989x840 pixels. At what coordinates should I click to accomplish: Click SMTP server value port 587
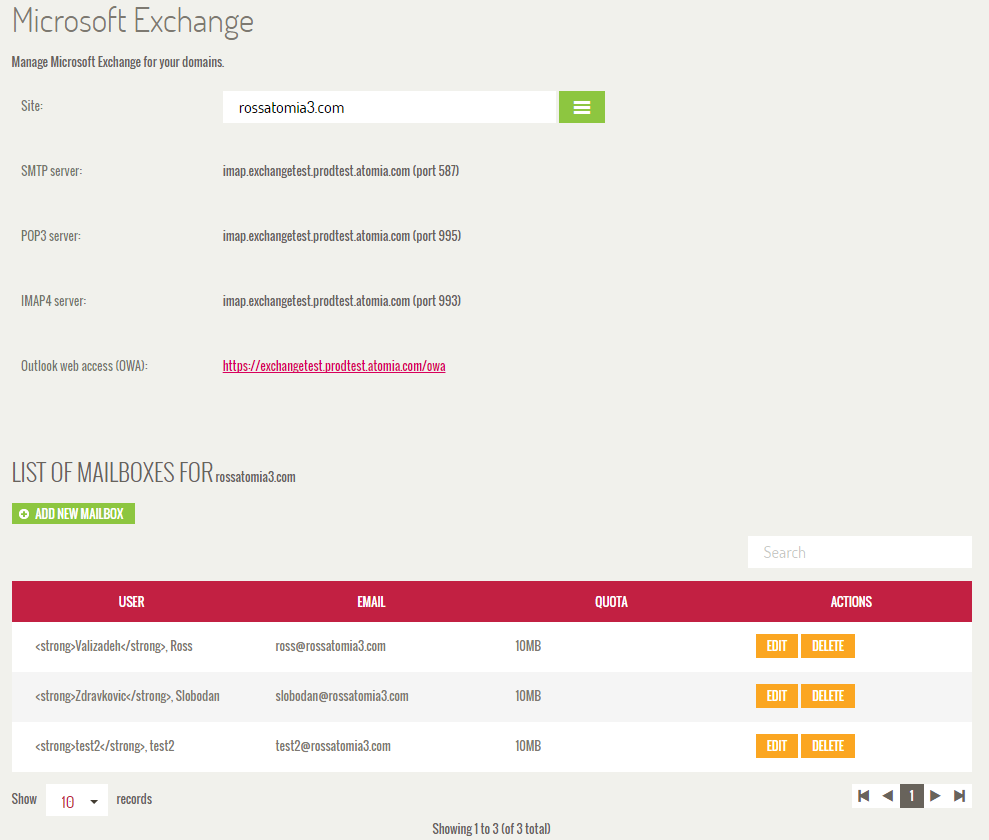click(341, 171)
